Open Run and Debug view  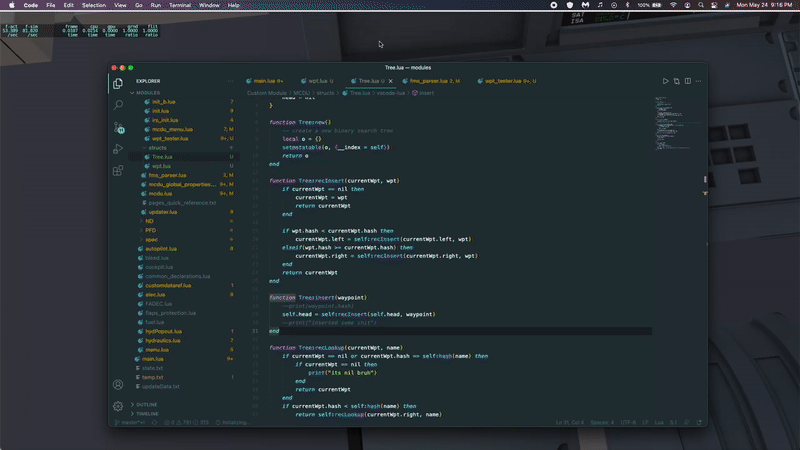118,149
